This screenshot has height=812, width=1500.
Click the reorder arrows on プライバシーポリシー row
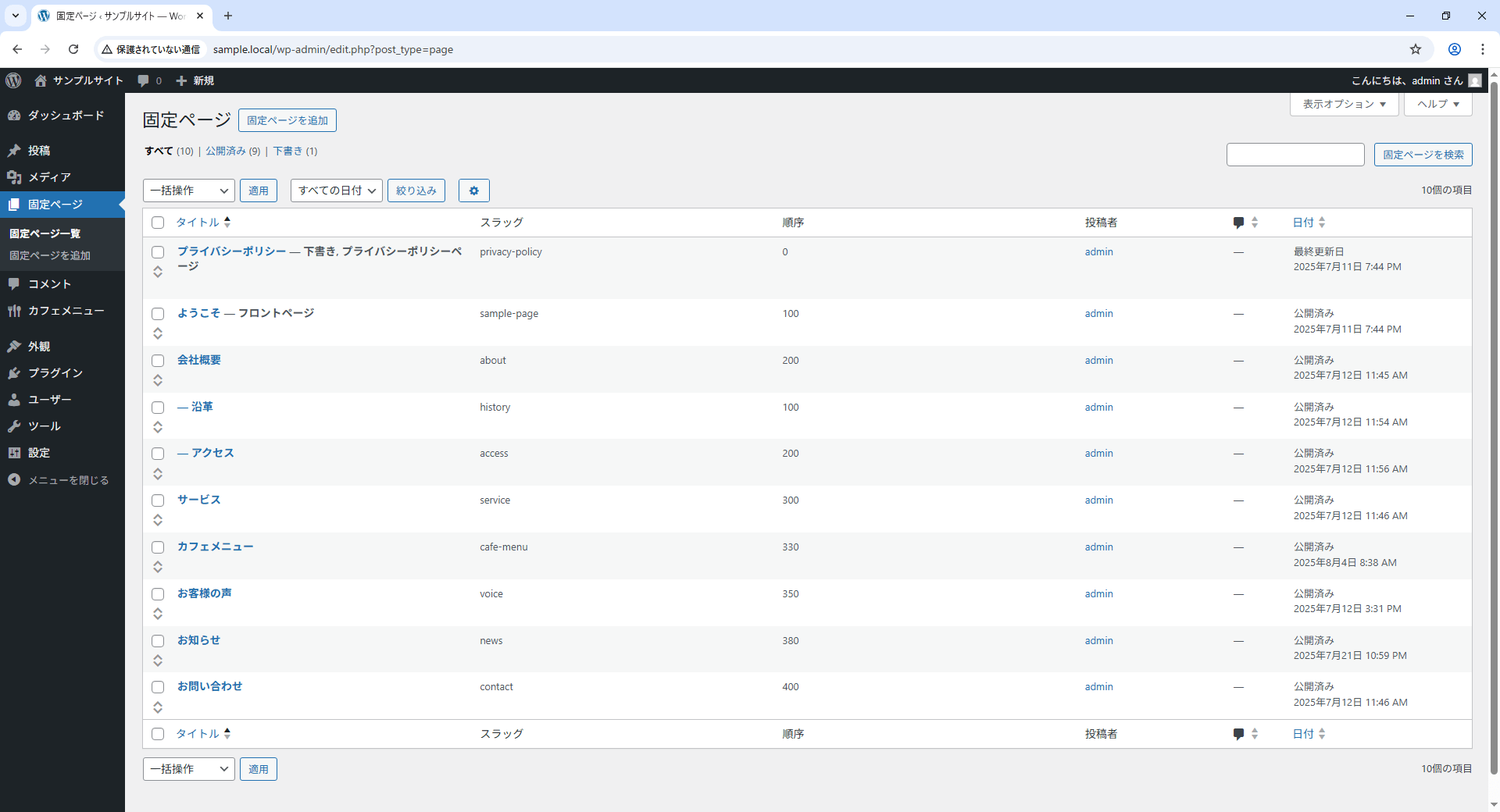(158, 272)
